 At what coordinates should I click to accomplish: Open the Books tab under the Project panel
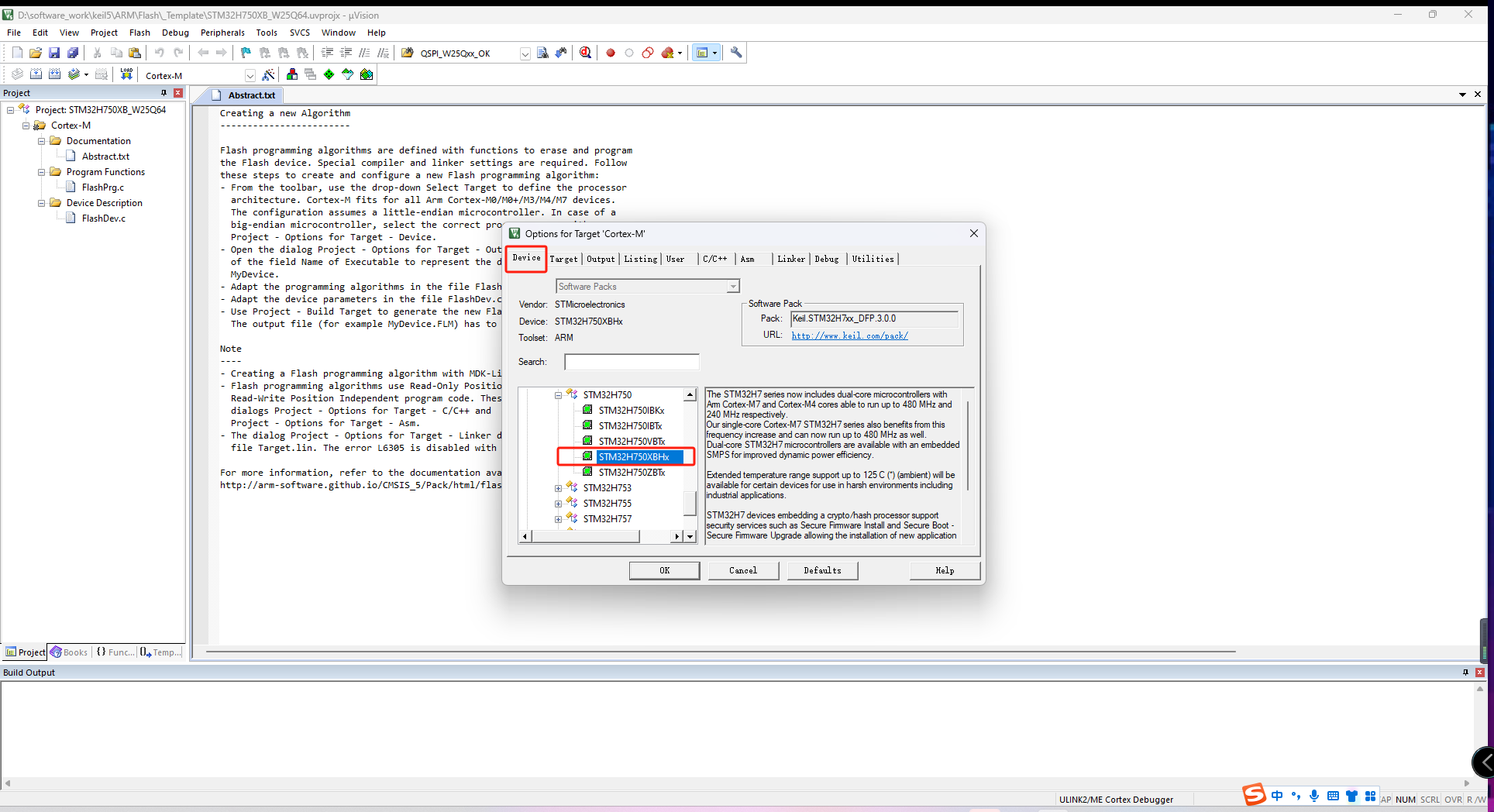tap(69, 652)
